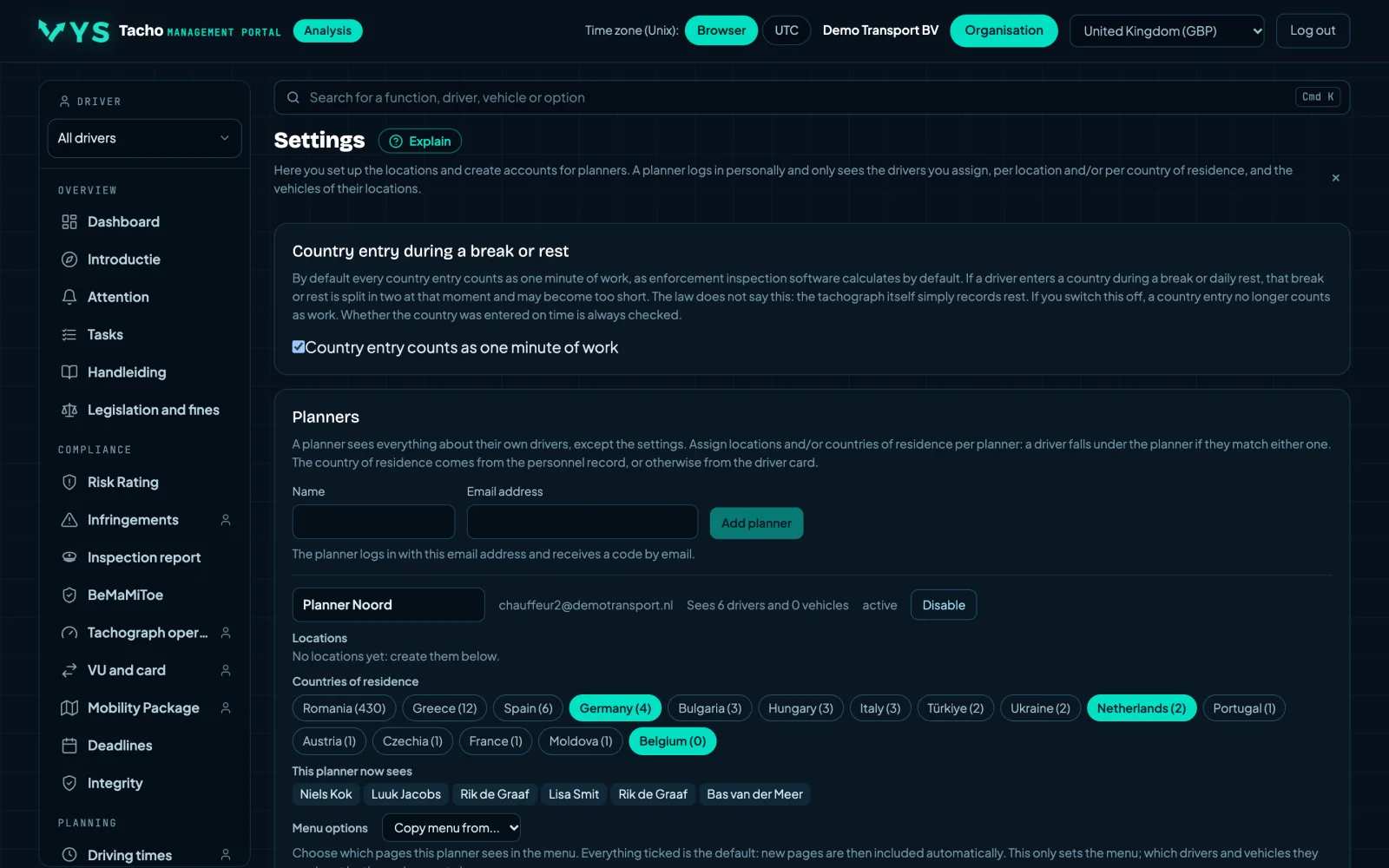Dismiss the settings description with the X

pyautogui.click(x=1335, y=178)
